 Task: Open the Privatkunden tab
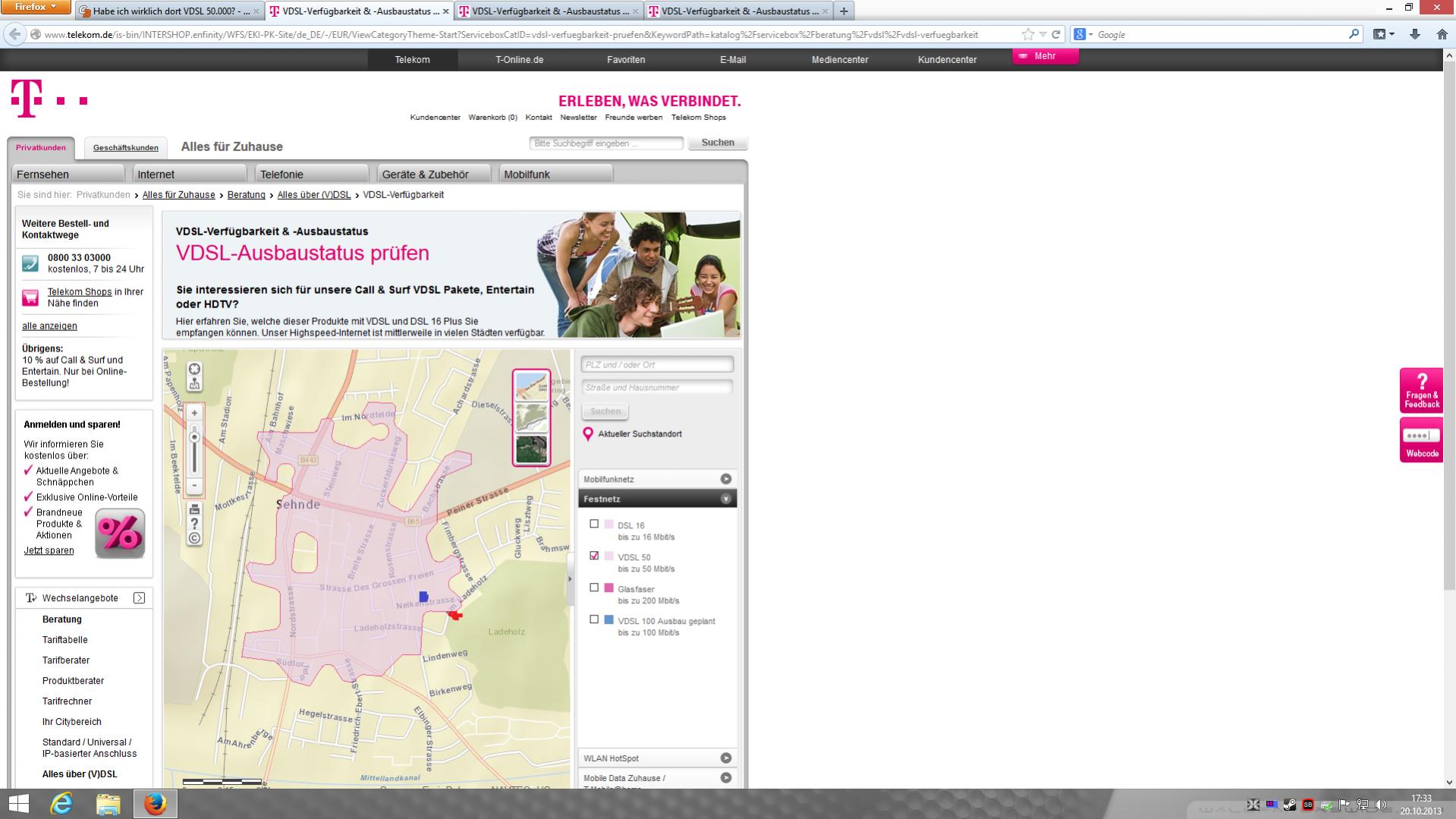(41, 148)
